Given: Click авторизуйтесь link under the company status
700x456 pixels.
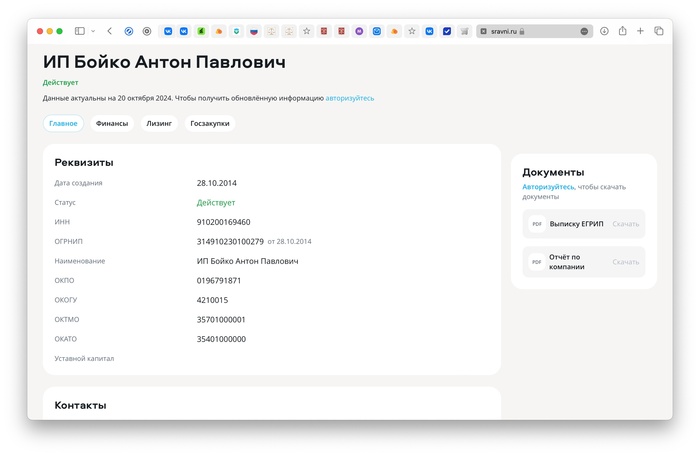Looking at the screenshot, I should tap(349, 98).
